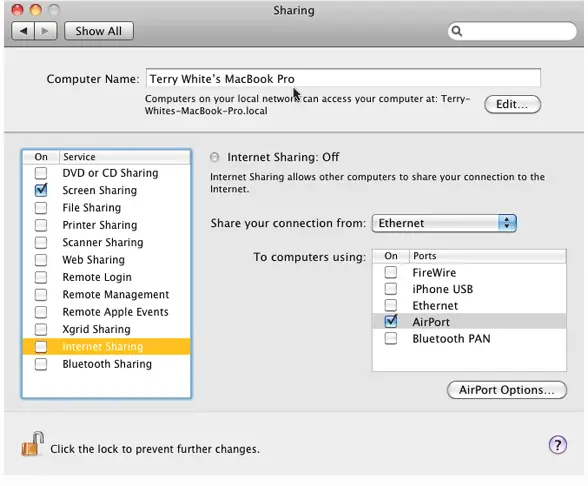Click the Bluetooth PAN port label
This screenshot has height=486, width=588.
(x=452, y=339)
